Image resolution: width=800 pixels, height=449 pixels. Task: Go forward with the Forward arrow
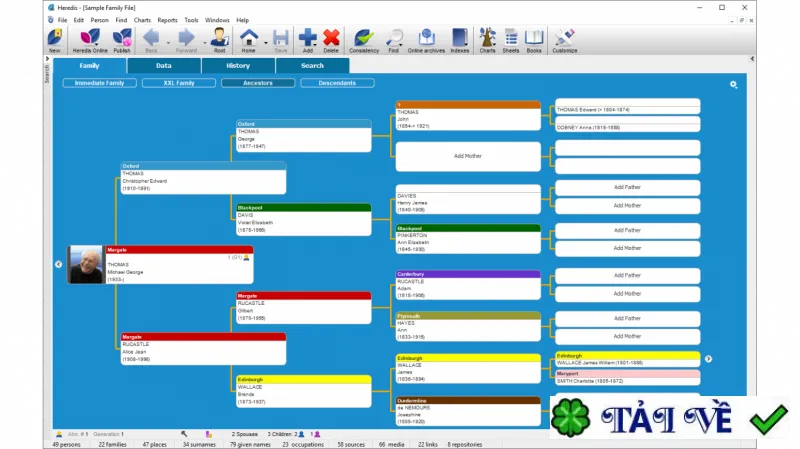186,41
